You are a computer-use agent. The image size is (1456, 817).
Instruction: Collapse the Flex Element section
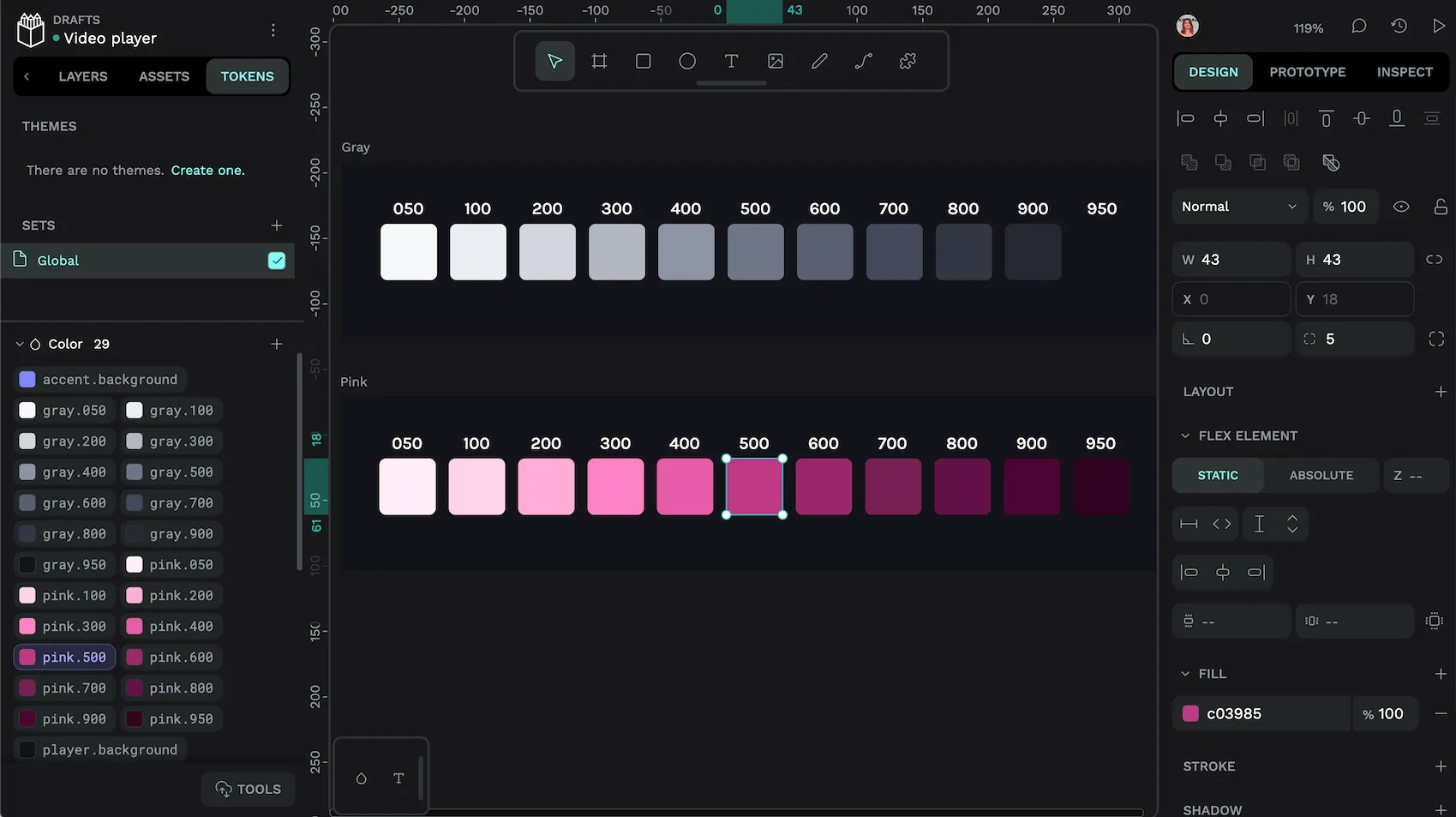click(1185, 436)
